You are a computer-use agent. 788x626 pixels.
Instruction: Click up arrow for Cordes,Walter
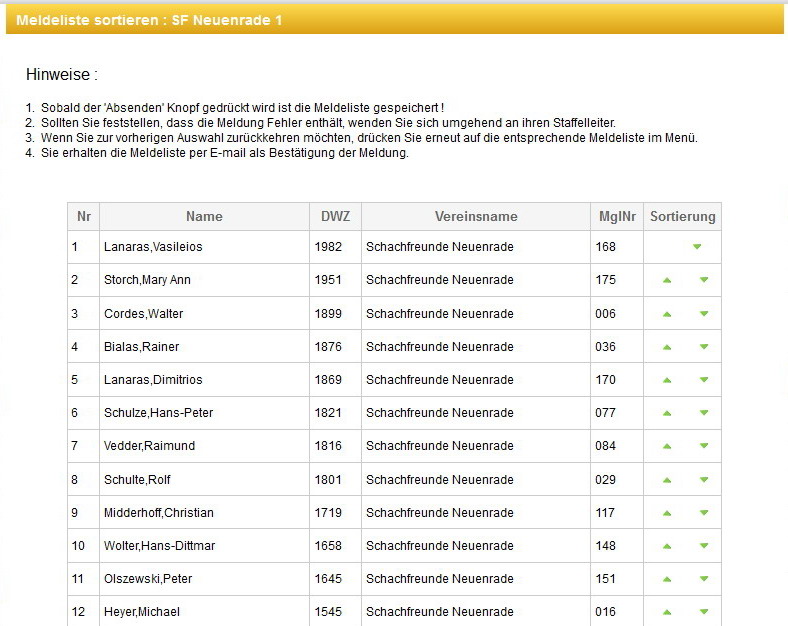(667, 314)
